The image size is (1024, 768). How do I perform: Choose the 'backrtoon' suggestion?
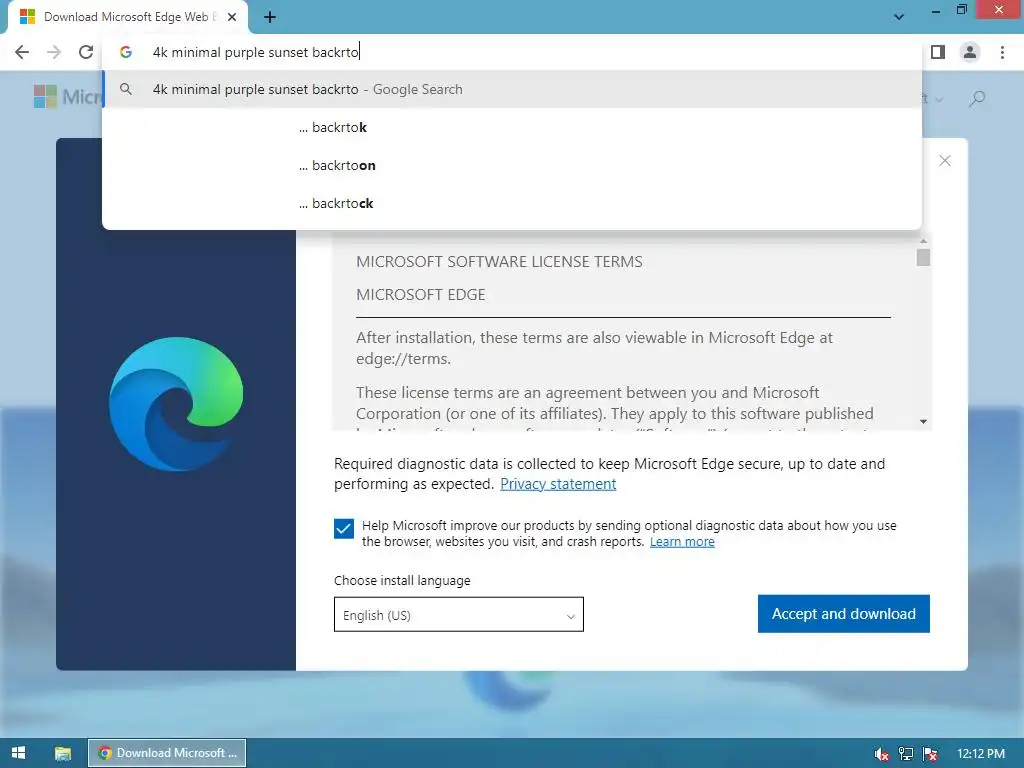click(512, 165)
